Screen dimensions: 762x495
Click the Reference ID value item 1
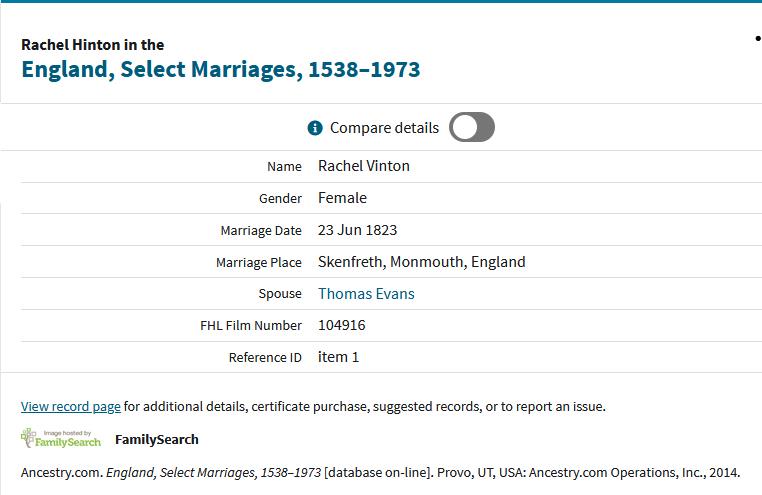(338, 357)
